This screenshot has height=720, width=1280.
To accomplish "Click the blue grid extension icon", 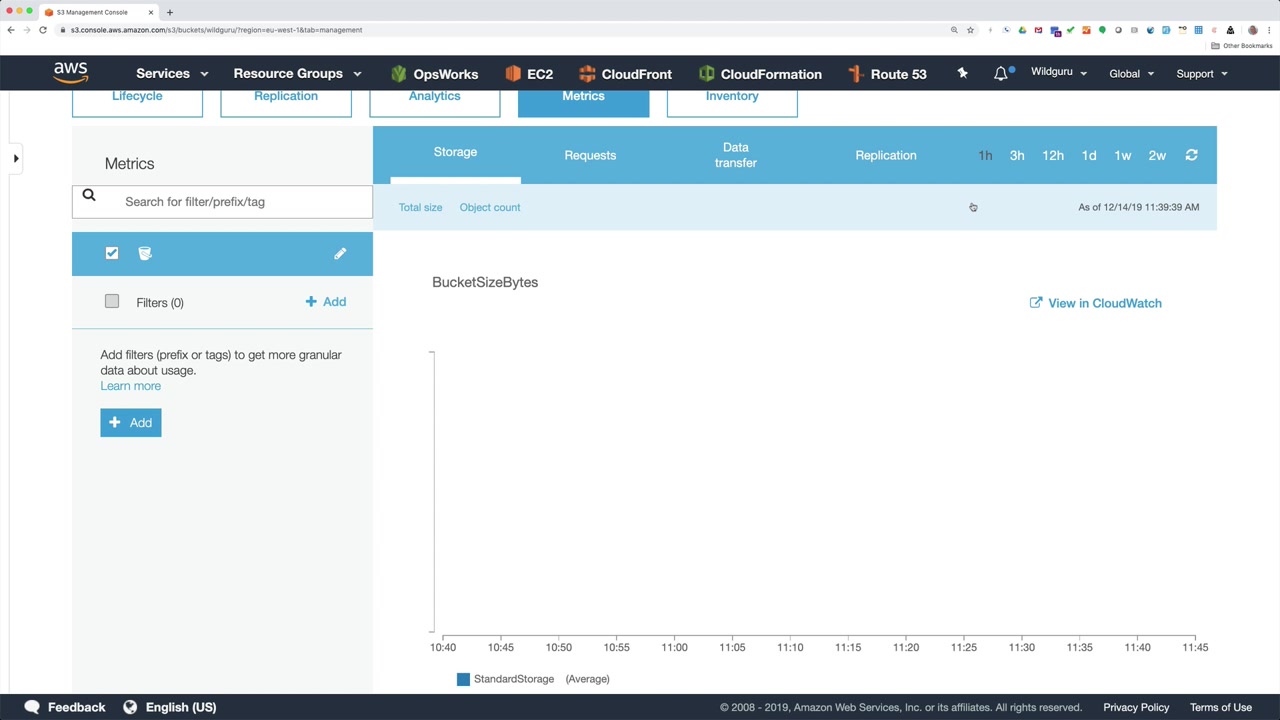I will [x=1198, y=30].
